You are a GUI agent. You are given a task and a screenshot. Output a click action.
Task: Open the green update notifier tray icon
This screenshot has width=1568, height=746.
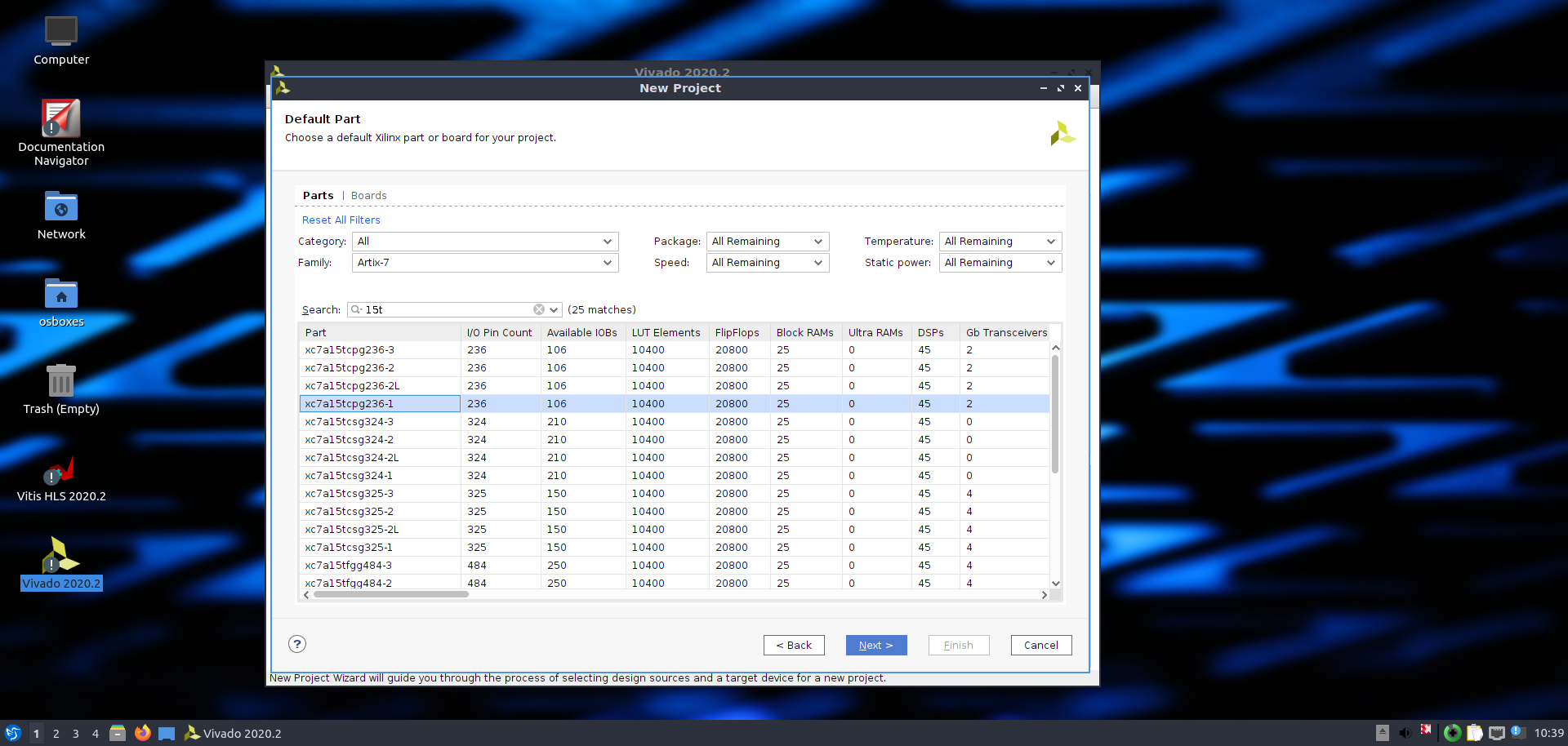[1452, 733]
